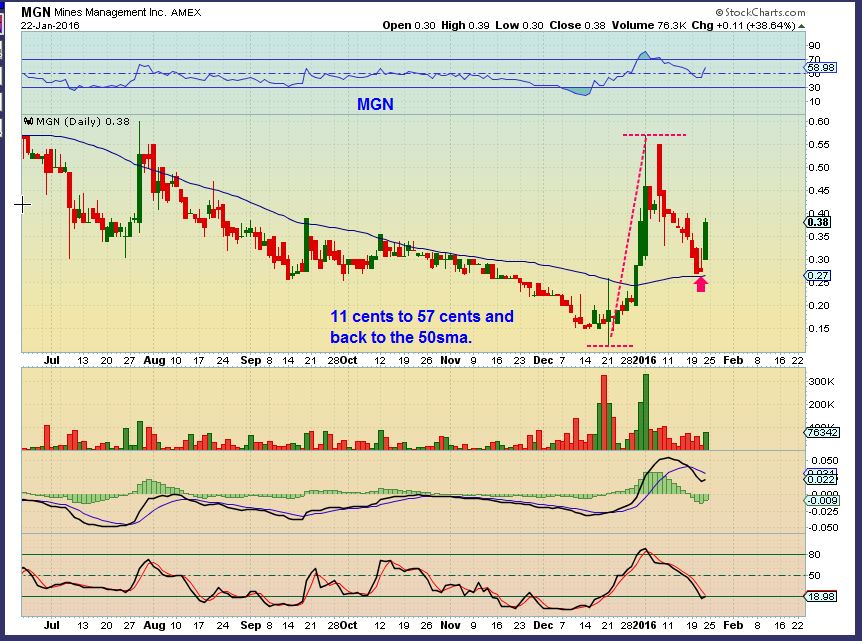Click the 80 level label on stochastic panel
This screenshot has width=862, height=641.
pyautogui.click(x=814, y=555)
